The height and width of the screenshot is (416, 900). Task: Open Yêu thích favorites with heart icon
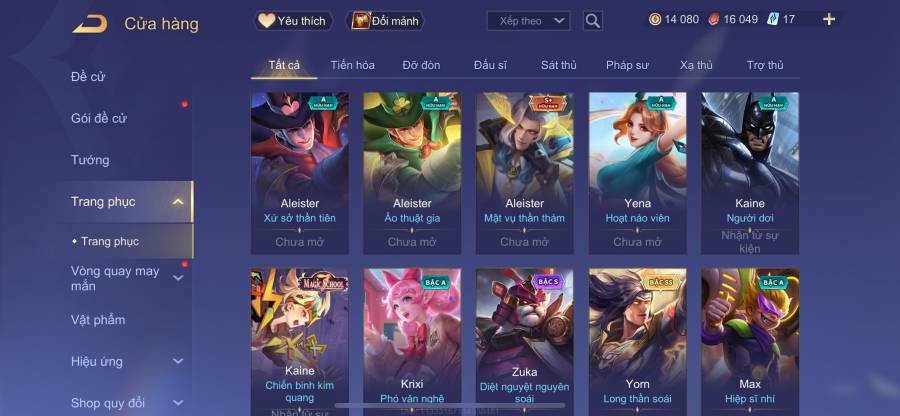coord(292,21)
